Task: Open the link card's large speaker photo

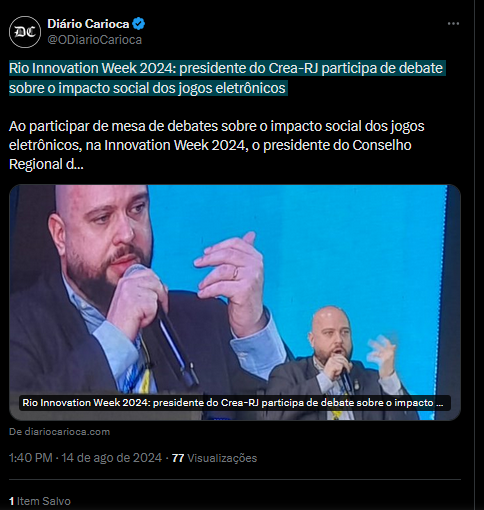Action: (235, 302)
